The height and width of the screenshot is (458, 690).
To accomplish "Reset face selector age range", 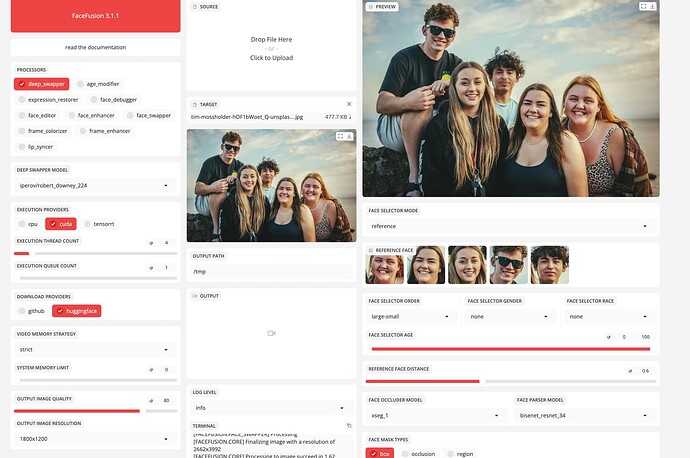I will [x=612, y=336].
